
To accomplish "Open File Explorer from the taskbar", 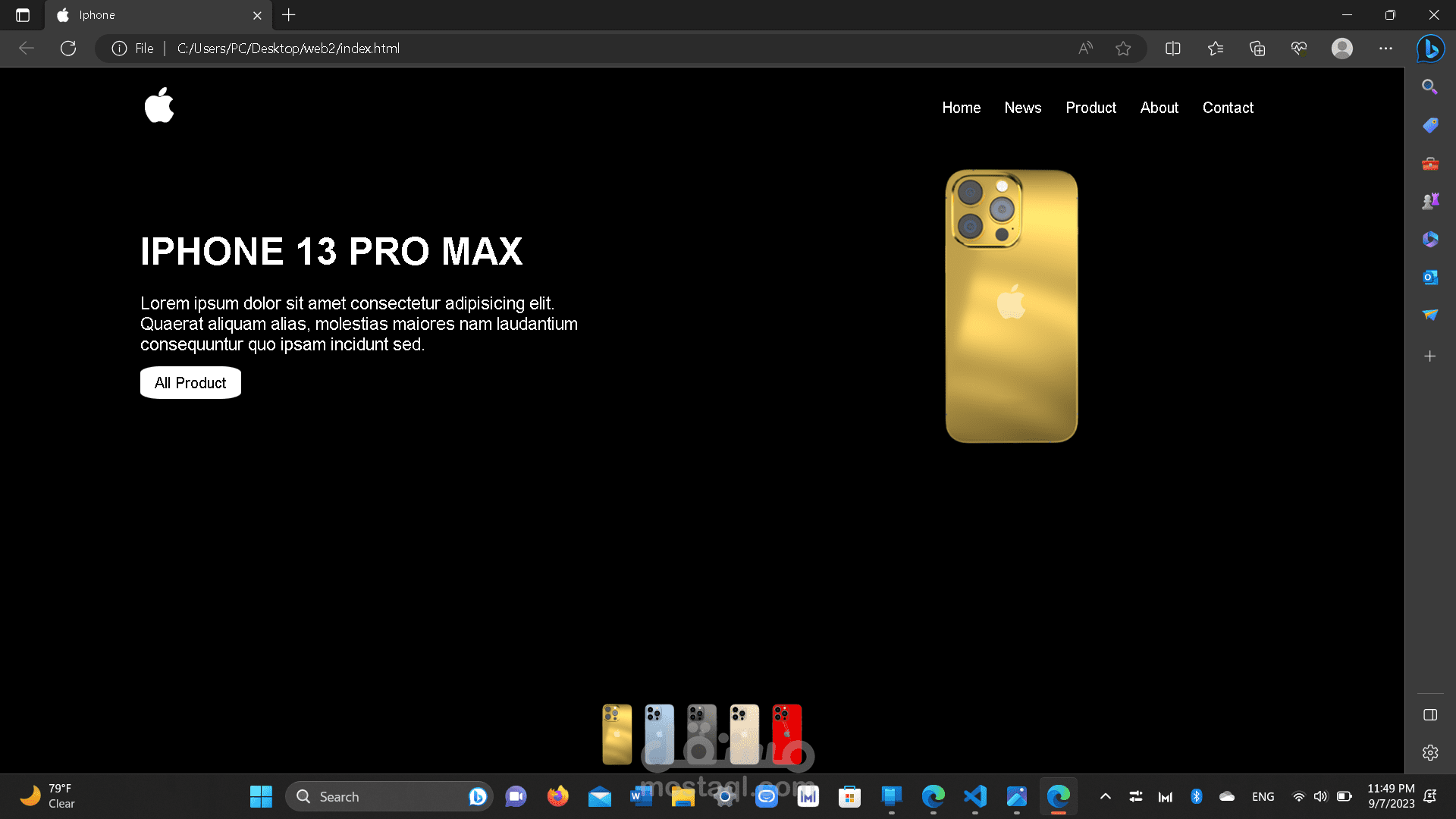I will point(682,796).
